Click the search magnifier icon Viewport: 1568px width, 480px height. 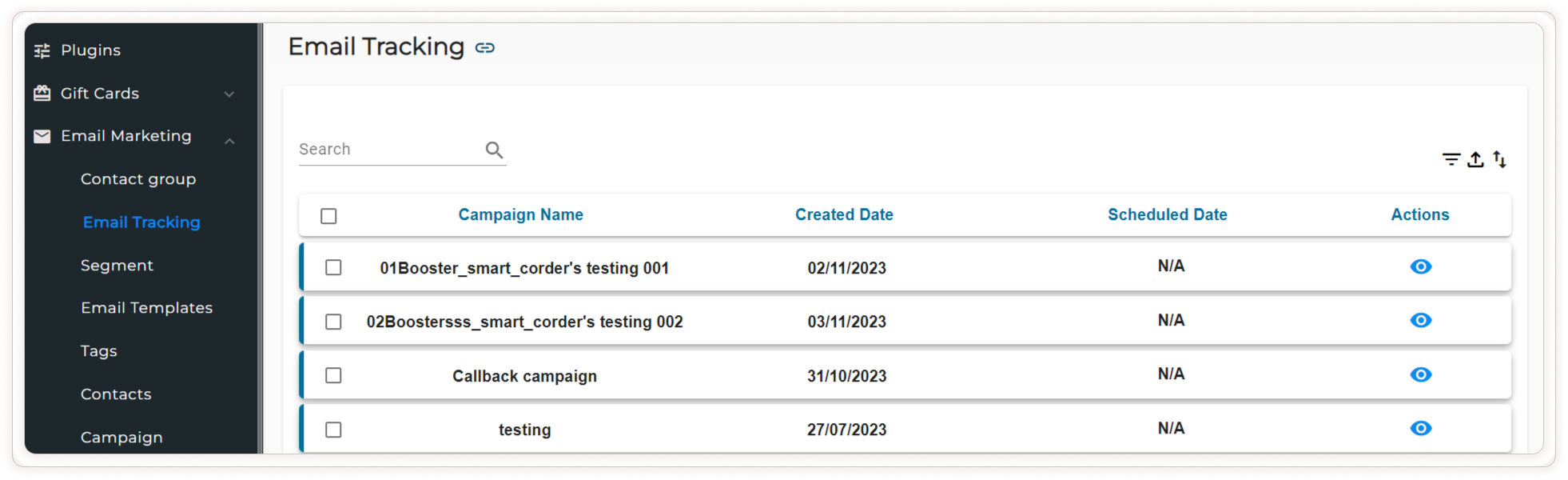pyautogui.click(x=494, y=150)
